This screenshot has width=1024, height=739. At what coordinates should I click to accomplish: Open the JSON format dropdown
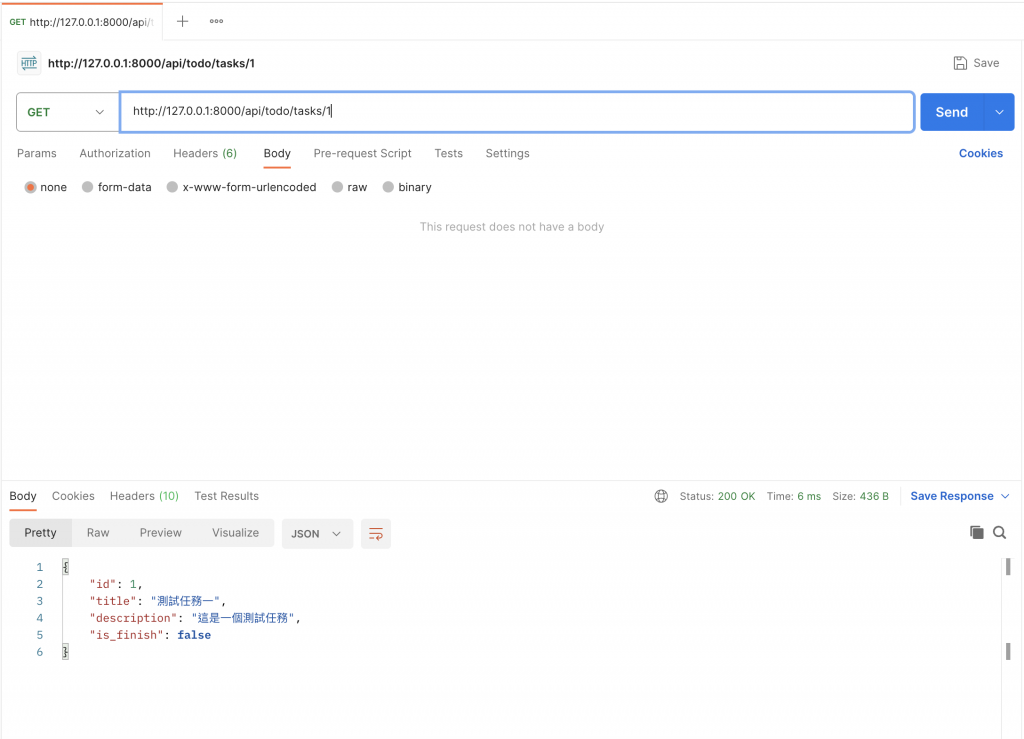(x=317, y=533)
